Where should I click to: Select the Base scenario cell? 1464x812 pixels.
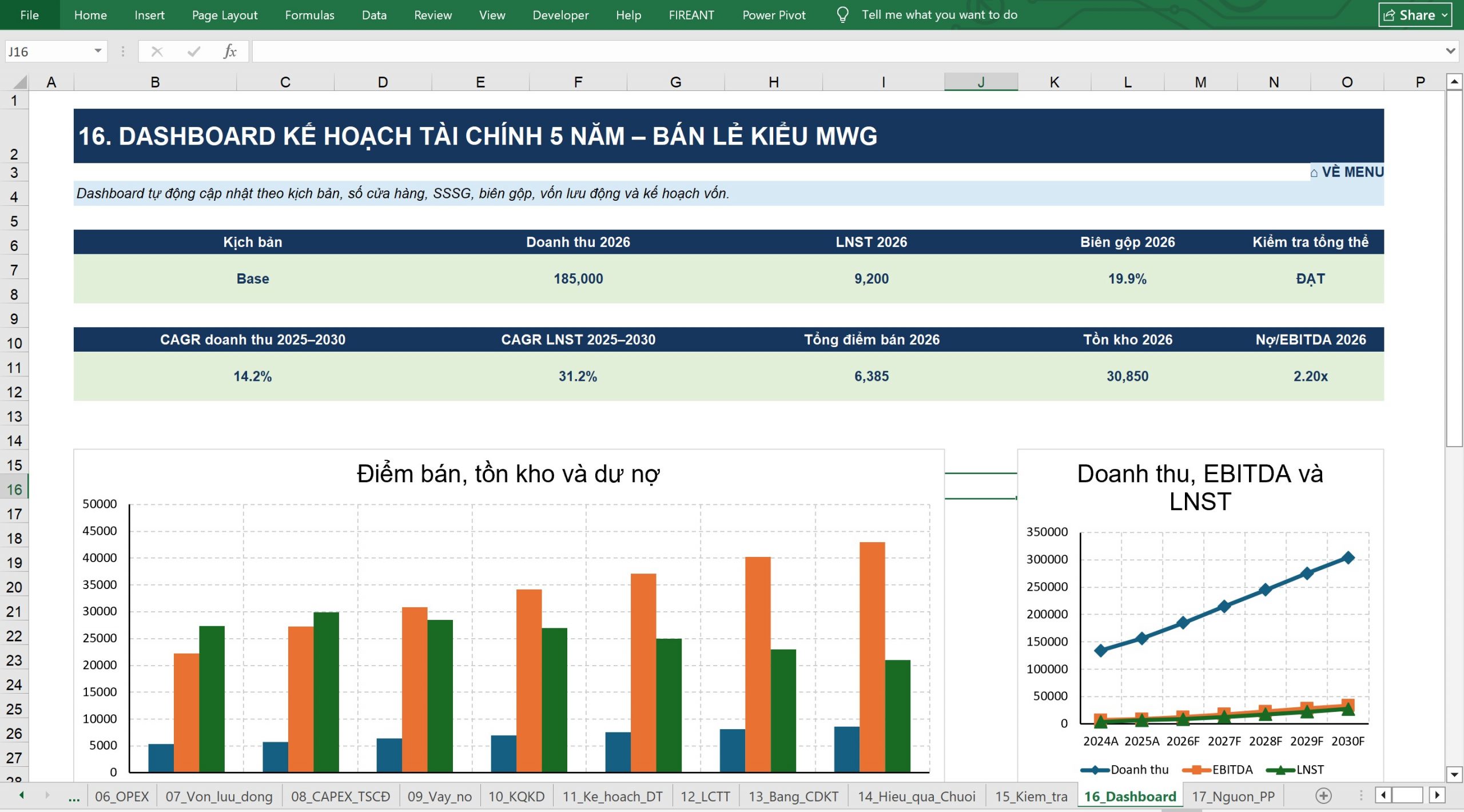252,278
